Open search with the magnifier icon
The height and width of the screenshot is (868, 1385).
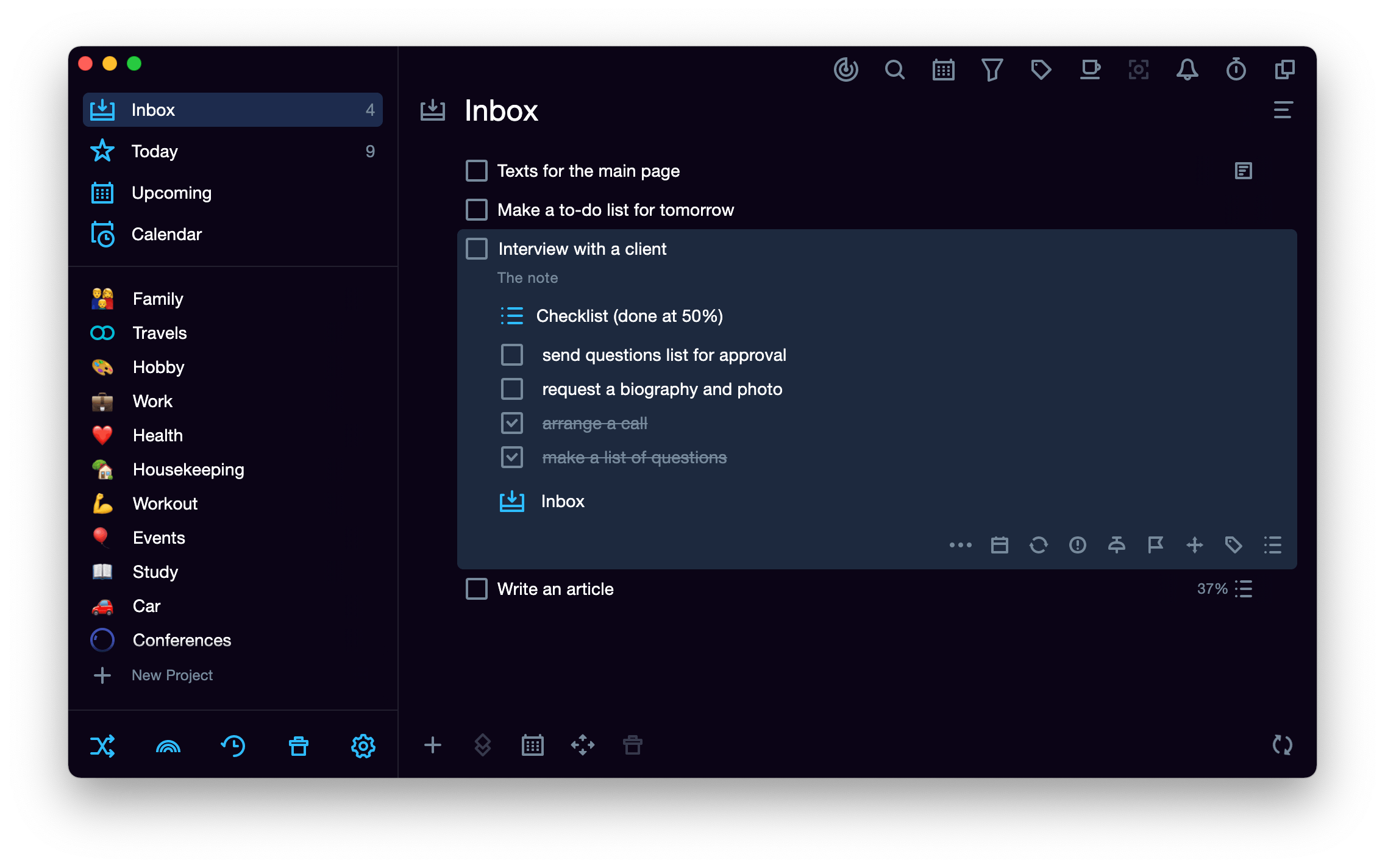pos(894,69)
